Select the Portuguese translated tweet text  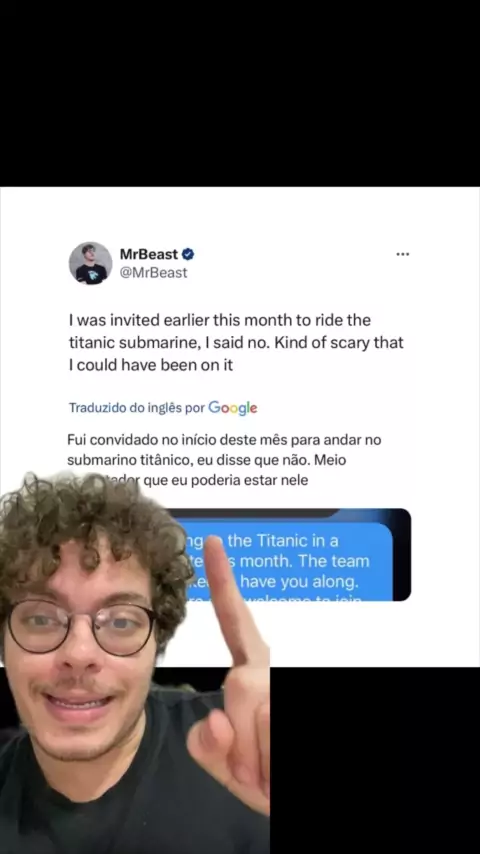point(224,460)
